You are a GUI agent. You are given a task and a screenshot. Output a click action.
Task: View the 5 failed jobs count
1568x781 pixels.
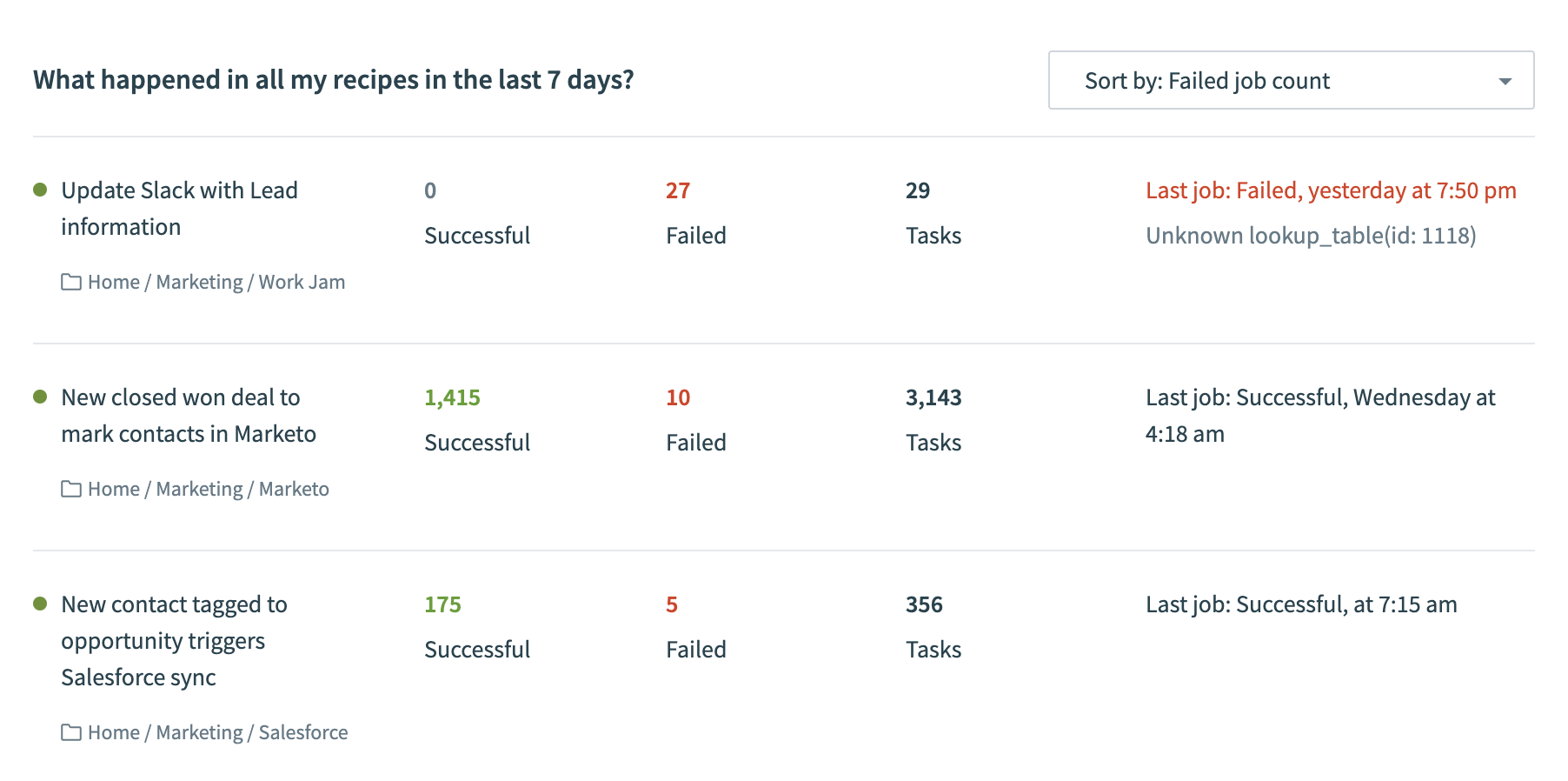(x=672, y=604)
